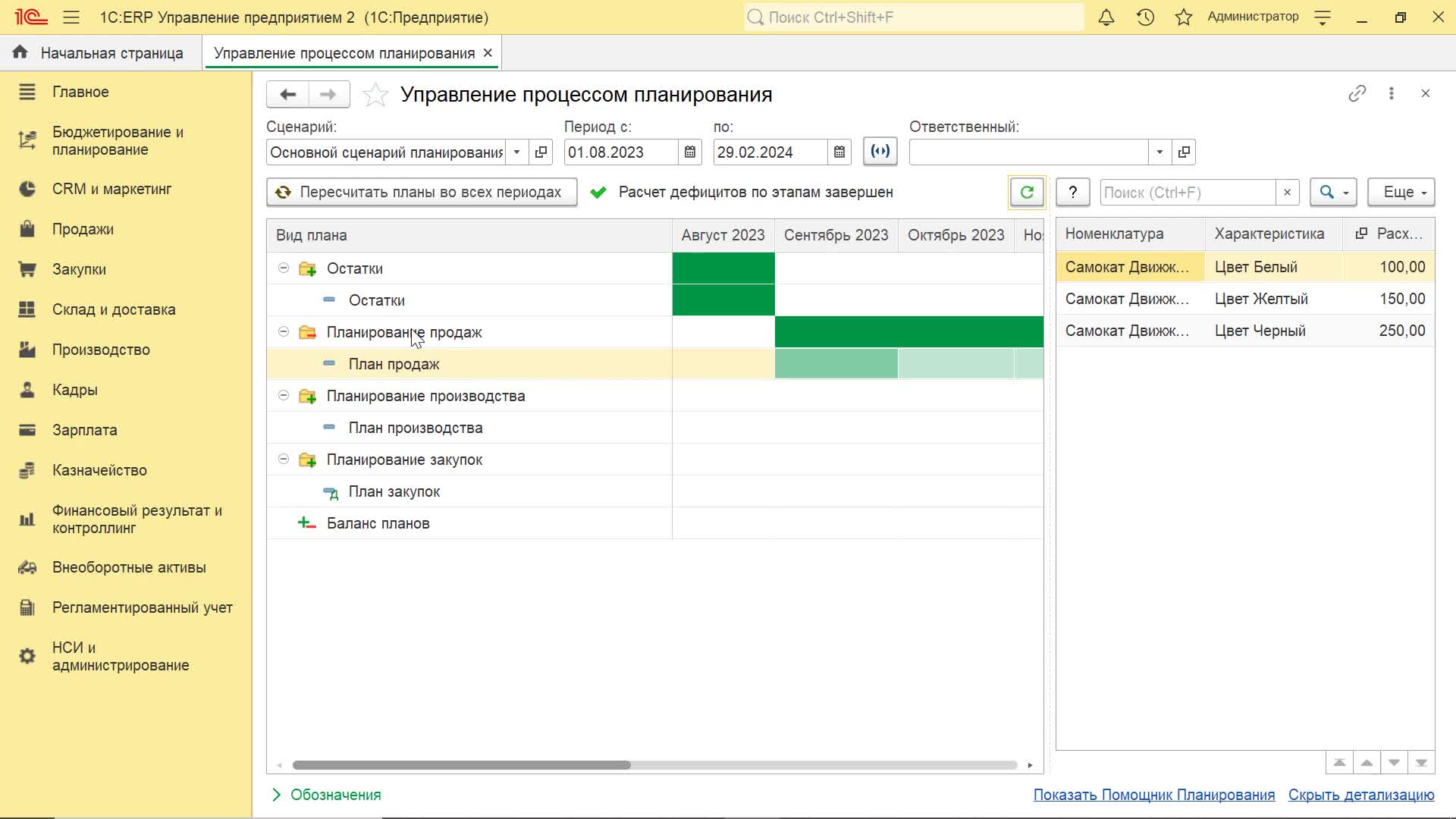This screenshot has width=1456, height=819.
Task: Open responsible person link button
Action: [x=1184, y=152]
